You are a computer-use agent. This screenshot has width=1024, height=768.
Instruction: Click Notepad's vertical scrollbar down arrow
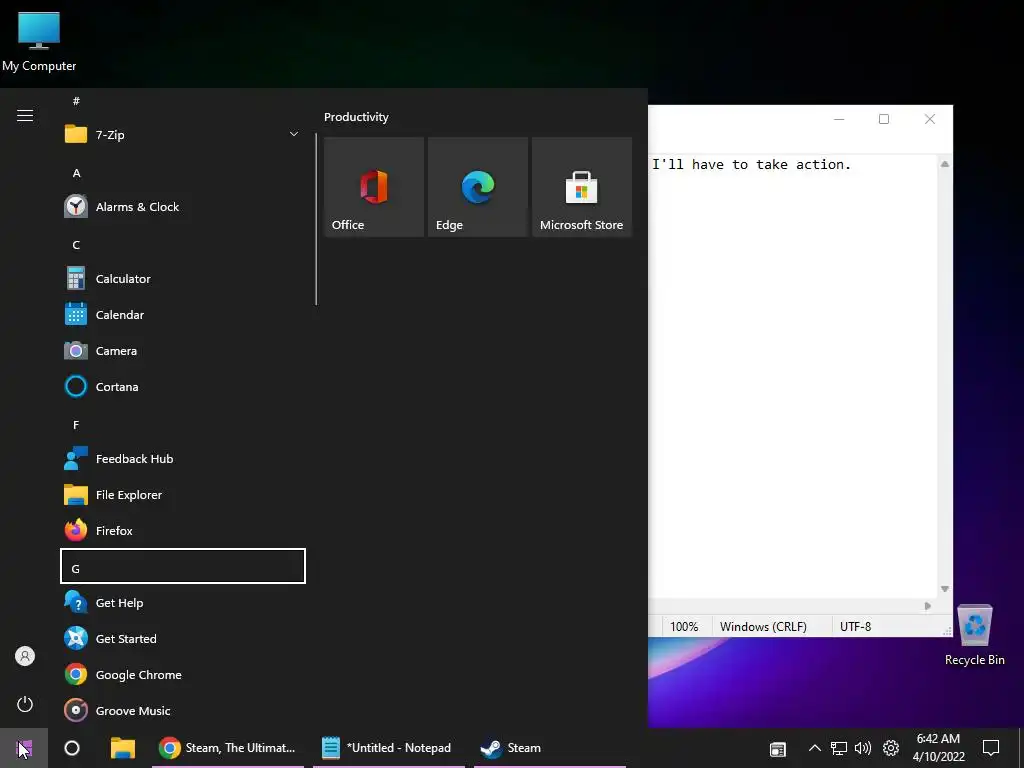click(945, 589)
